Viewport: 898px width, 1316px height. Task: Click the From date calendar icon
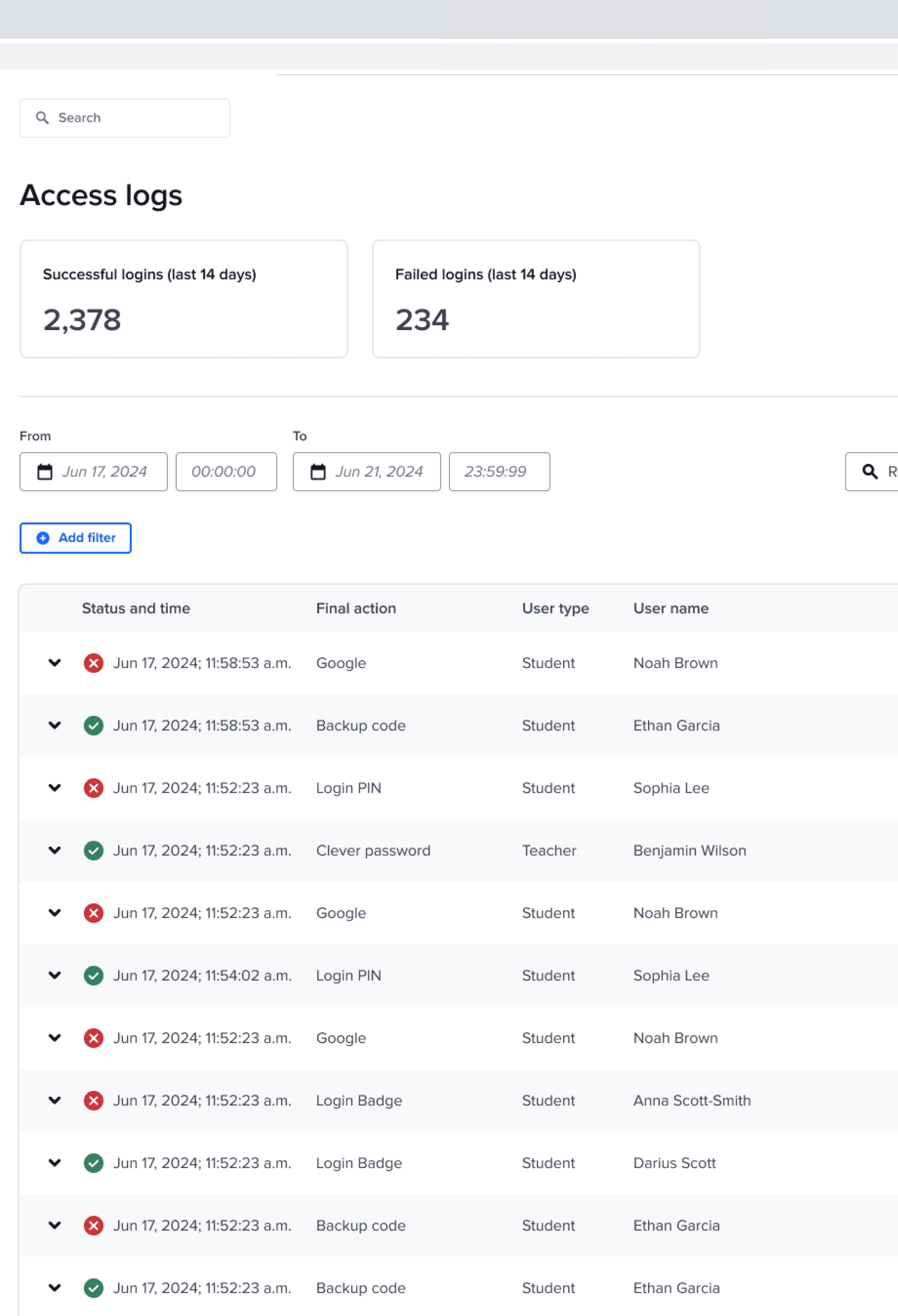click(x=45, y=472)
